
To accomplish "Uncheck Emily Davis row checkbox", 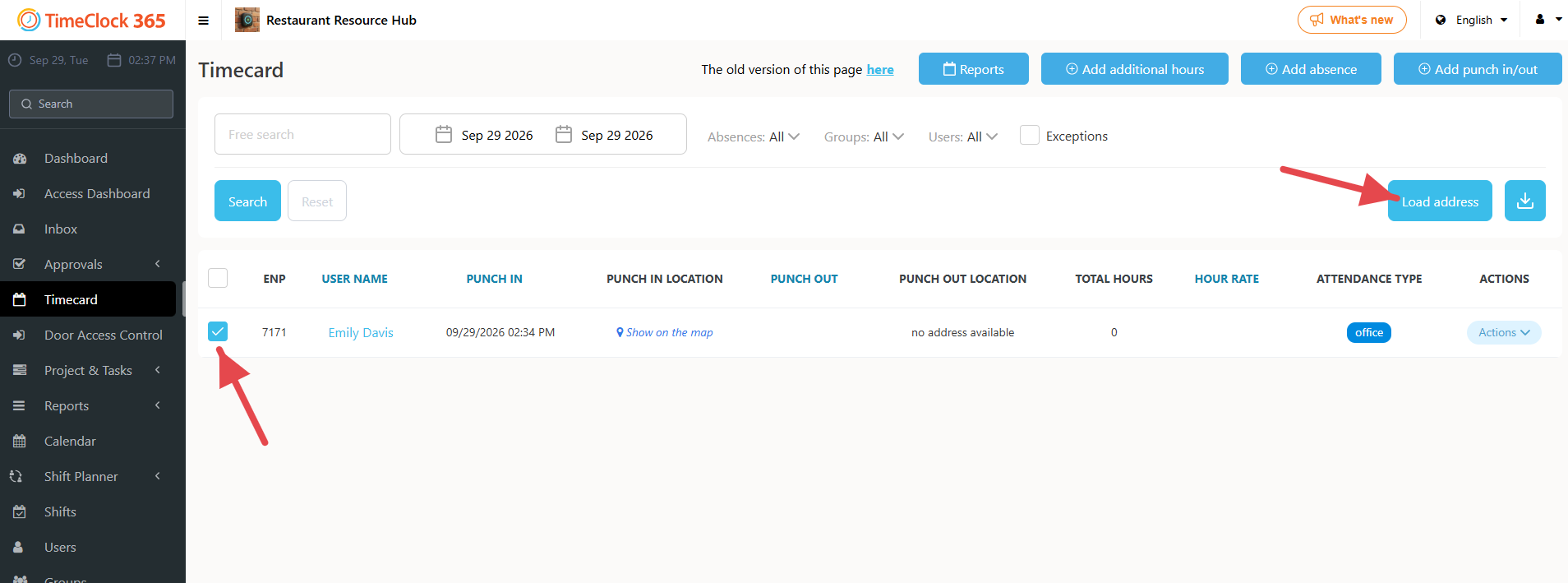I will coord(218,331).
